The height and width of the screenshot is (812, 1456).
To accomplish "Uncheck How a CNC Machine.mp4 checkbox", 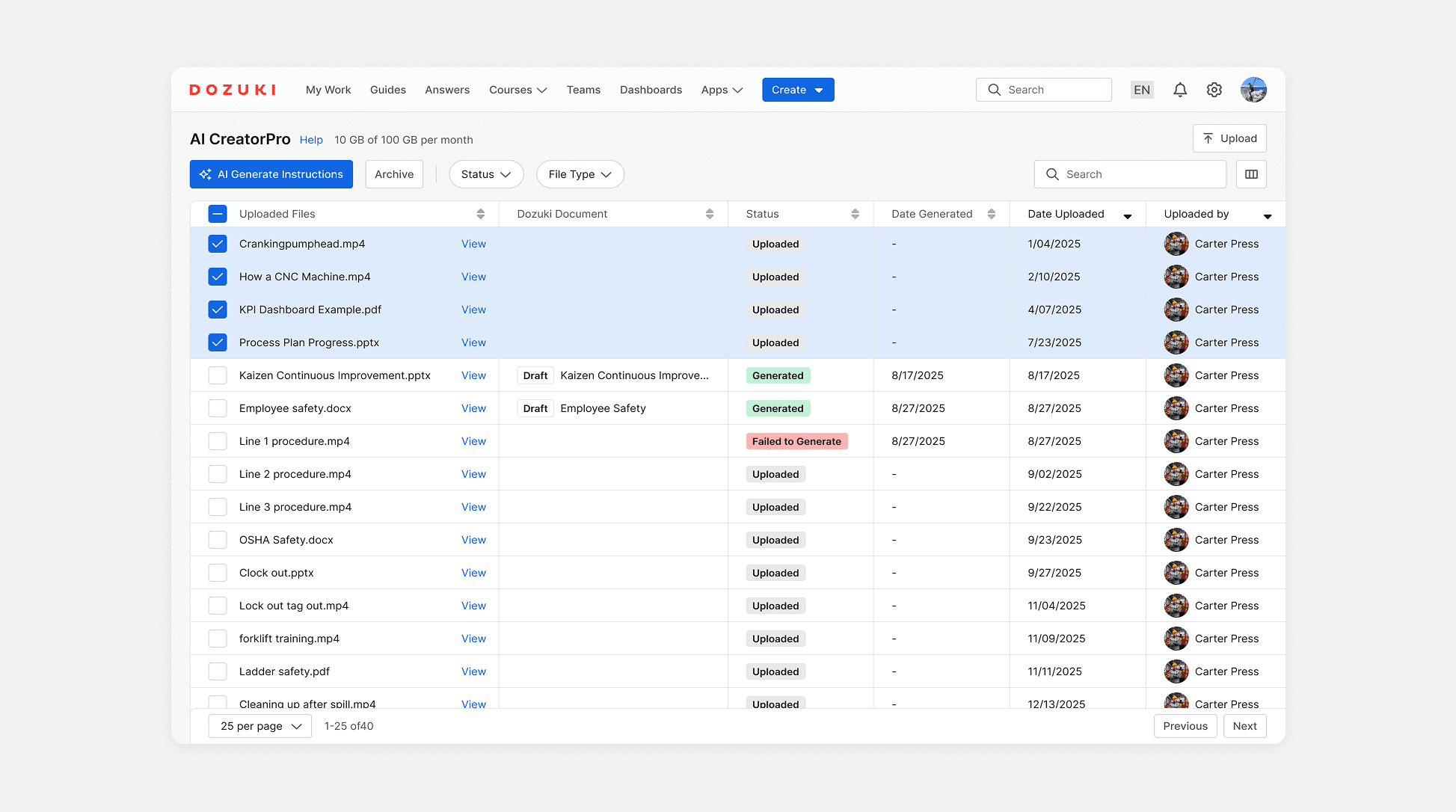I will [218, 277].
